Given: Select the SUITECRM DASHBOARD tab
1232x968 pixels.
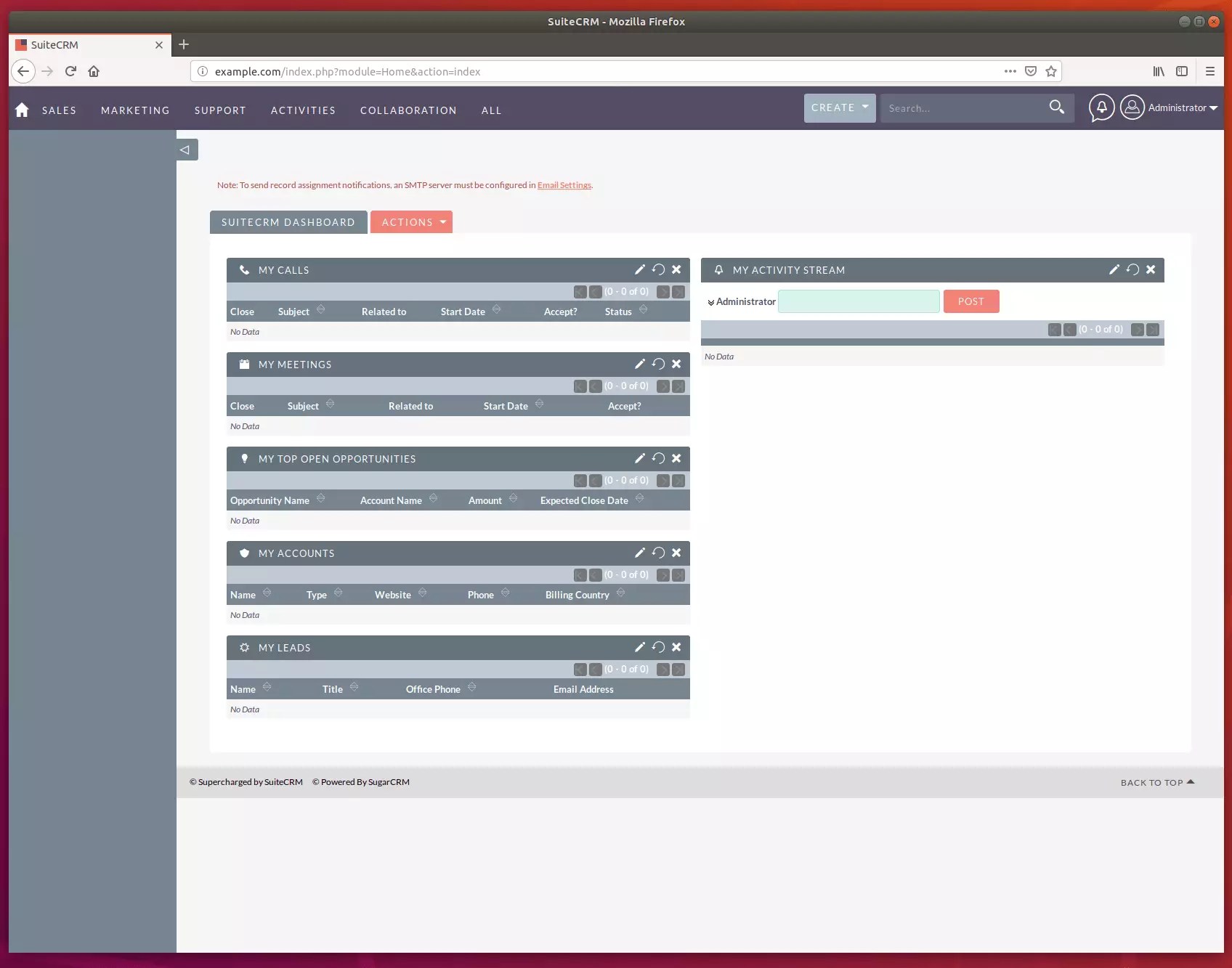Looking at the screenshot, I should [x=288, y=222].
